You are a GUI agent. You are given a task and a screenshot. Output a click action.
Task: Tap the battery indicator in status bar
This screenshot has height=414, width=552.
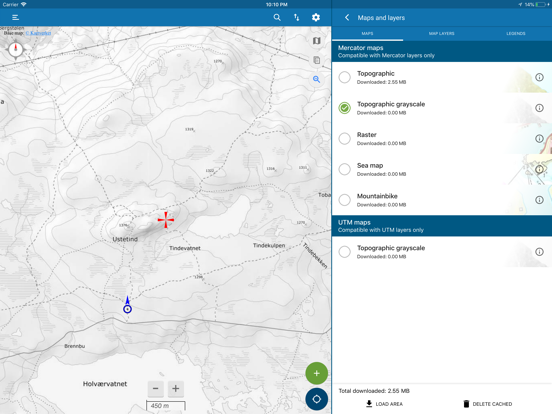541,5
